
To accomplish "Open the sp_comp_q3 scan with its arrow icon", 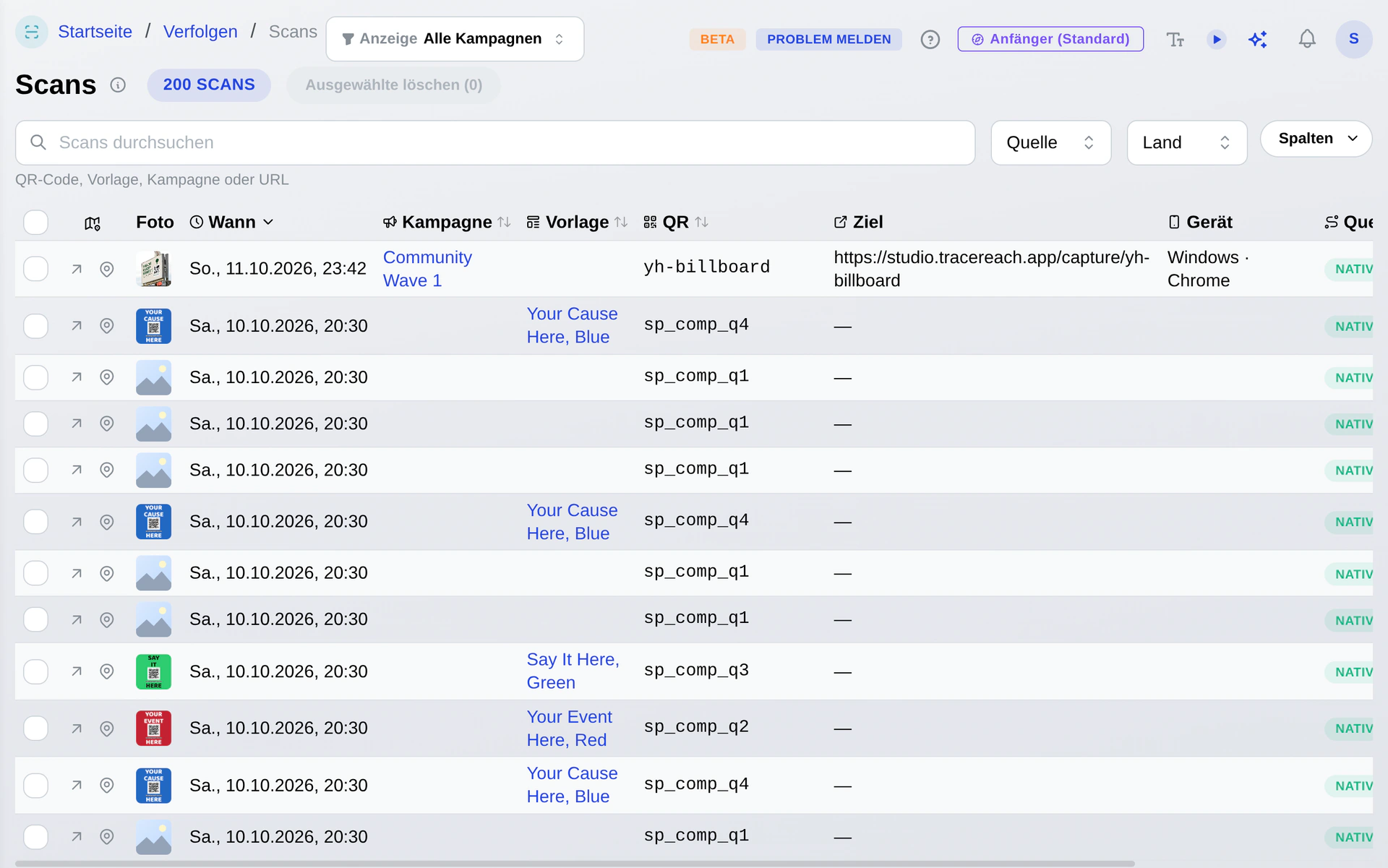I will [x=77, y=671].
